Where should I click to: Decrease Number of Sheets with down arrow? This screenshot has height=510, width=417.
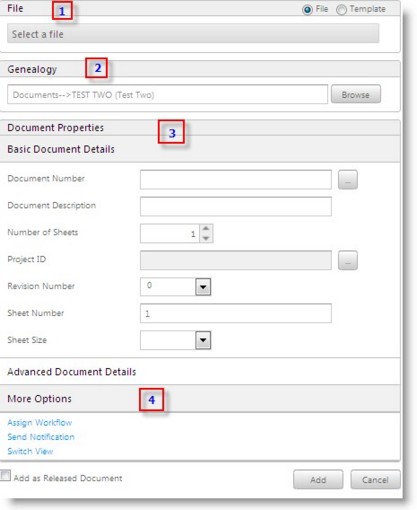[206, 238]
